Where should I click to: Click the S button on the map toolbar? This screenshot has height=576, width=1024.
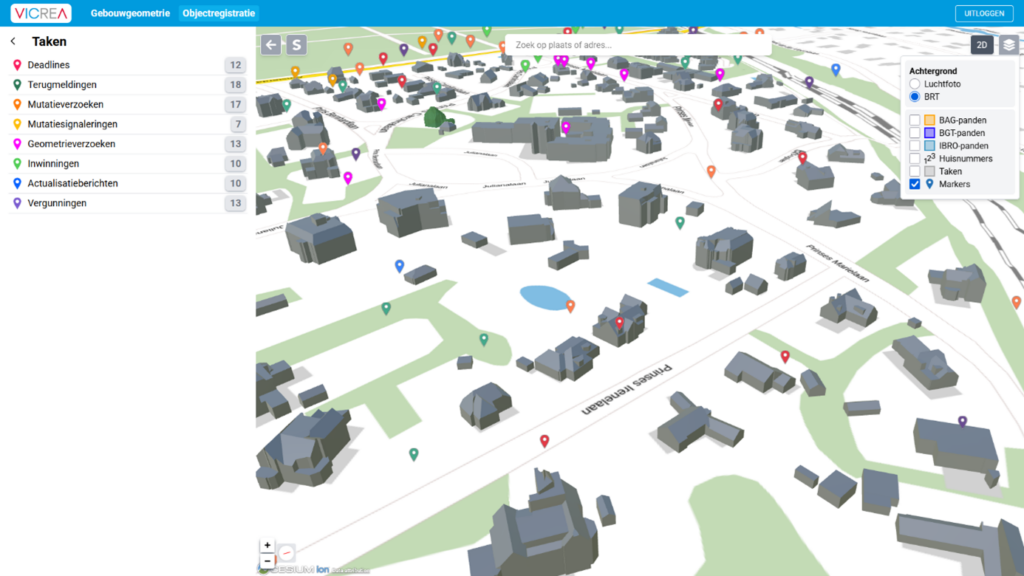pyautogui.click(x=296, y=45)
